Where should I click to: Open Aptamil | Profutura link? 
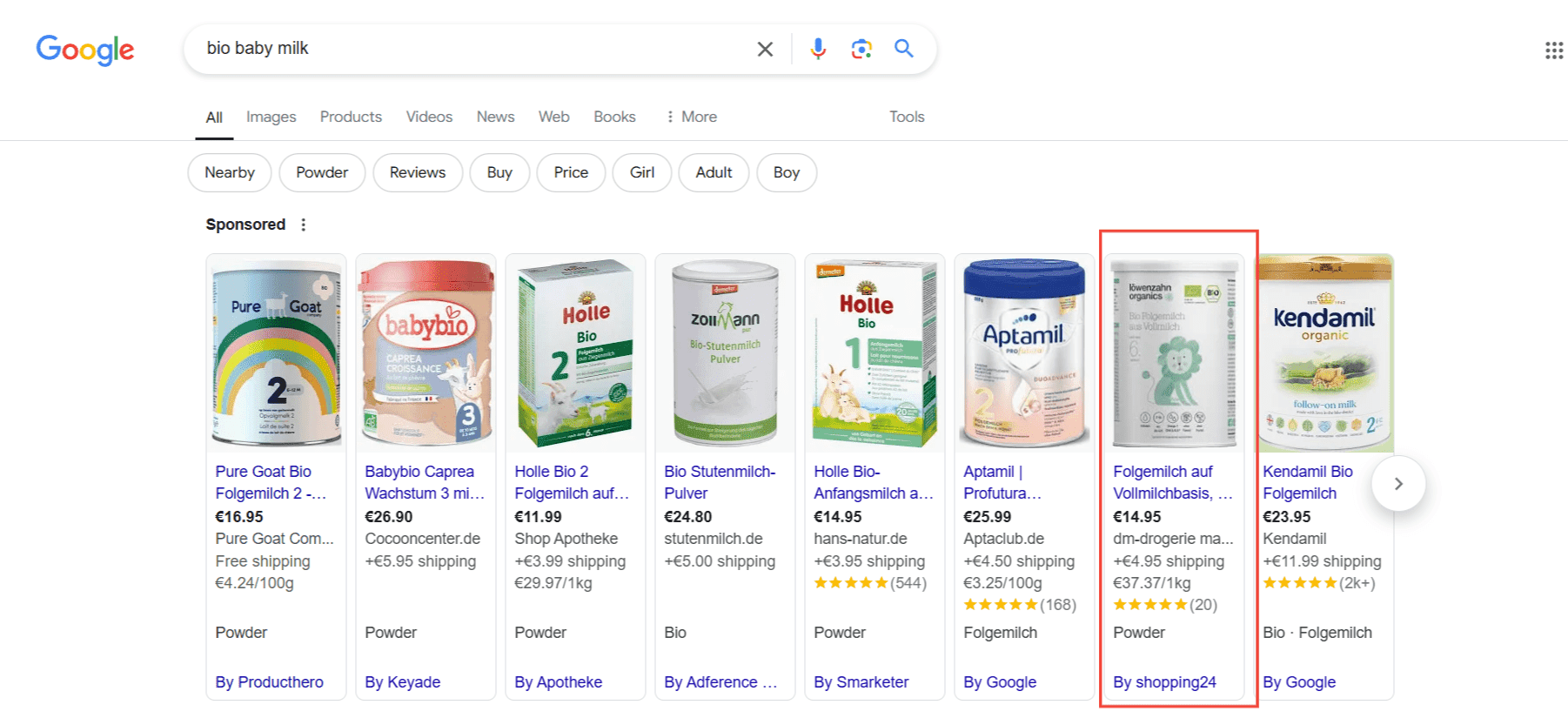(x=1002, y=482)
